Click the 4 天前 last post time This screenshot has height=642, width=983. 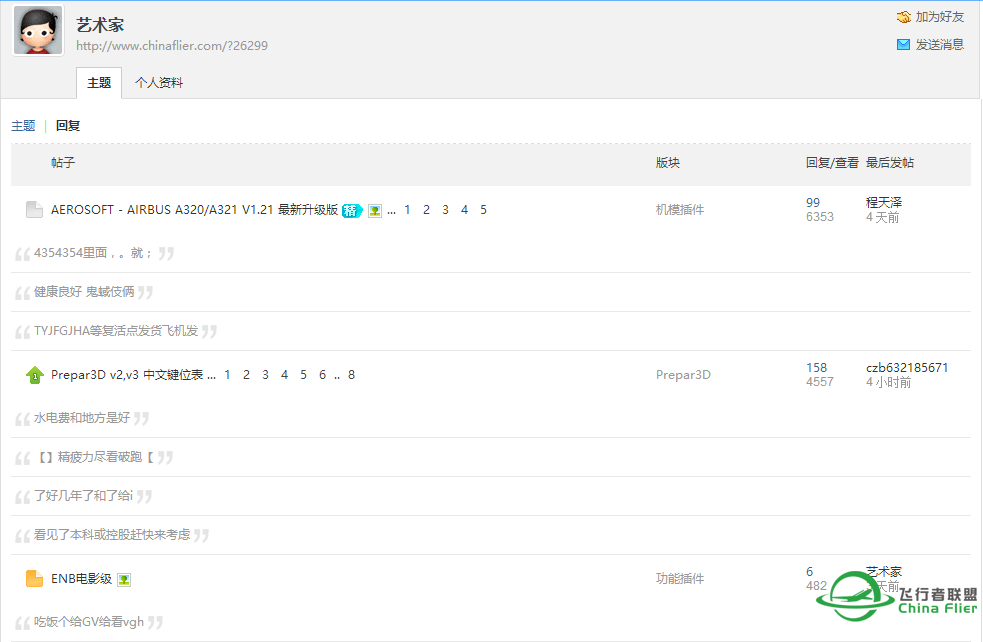coord(883,218)
